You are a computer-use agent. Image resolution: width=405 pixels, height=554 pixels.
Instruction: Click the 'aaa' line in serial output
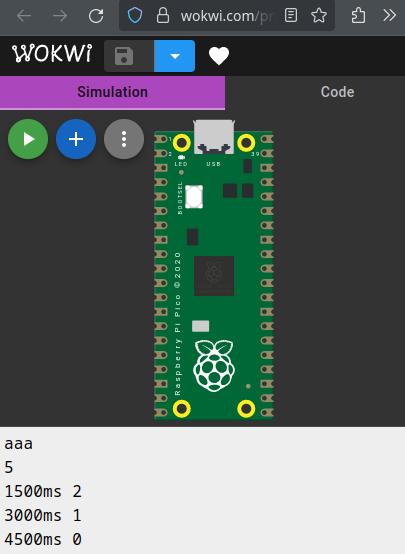18,444
